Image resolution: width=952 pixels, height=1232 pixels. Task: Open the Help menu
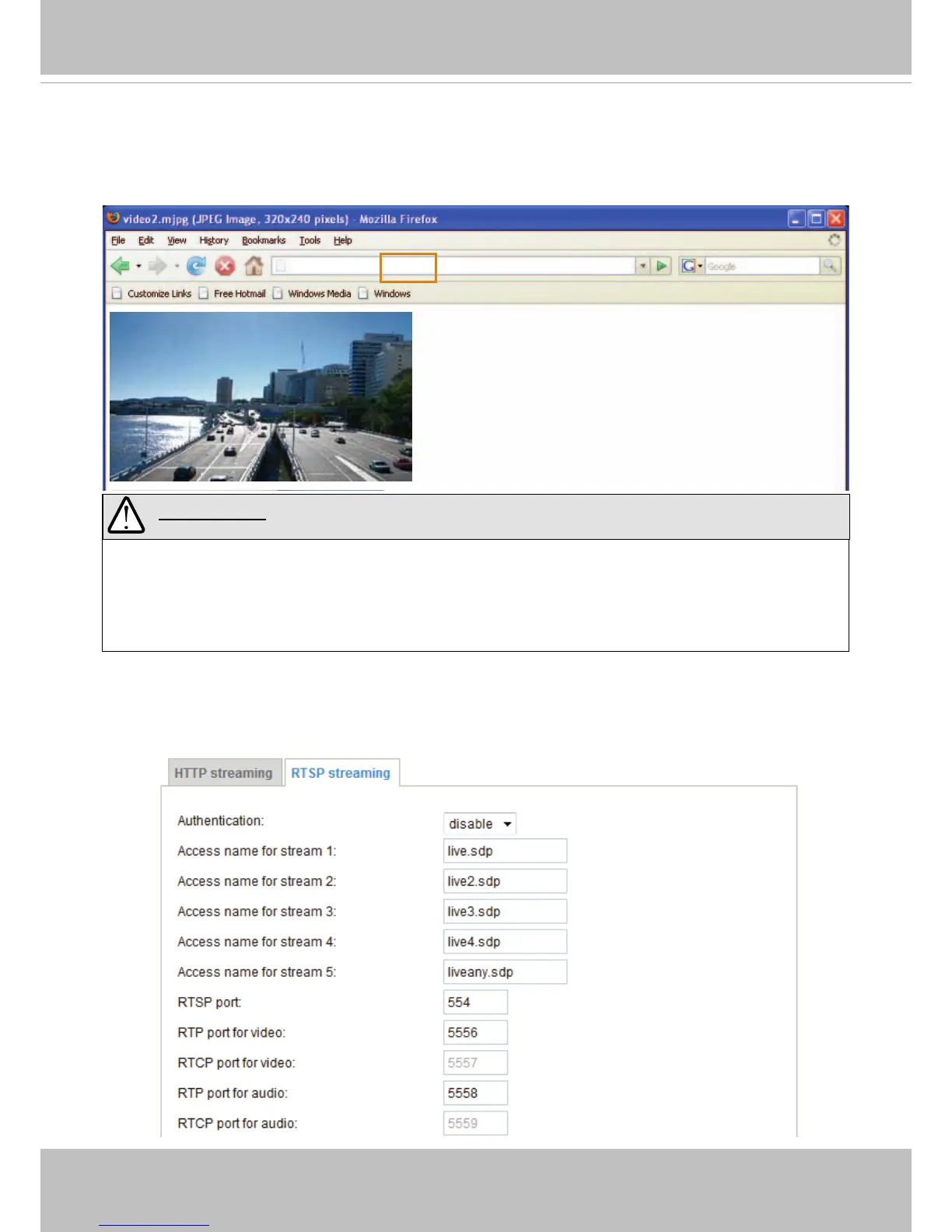(x=343, y=240)
